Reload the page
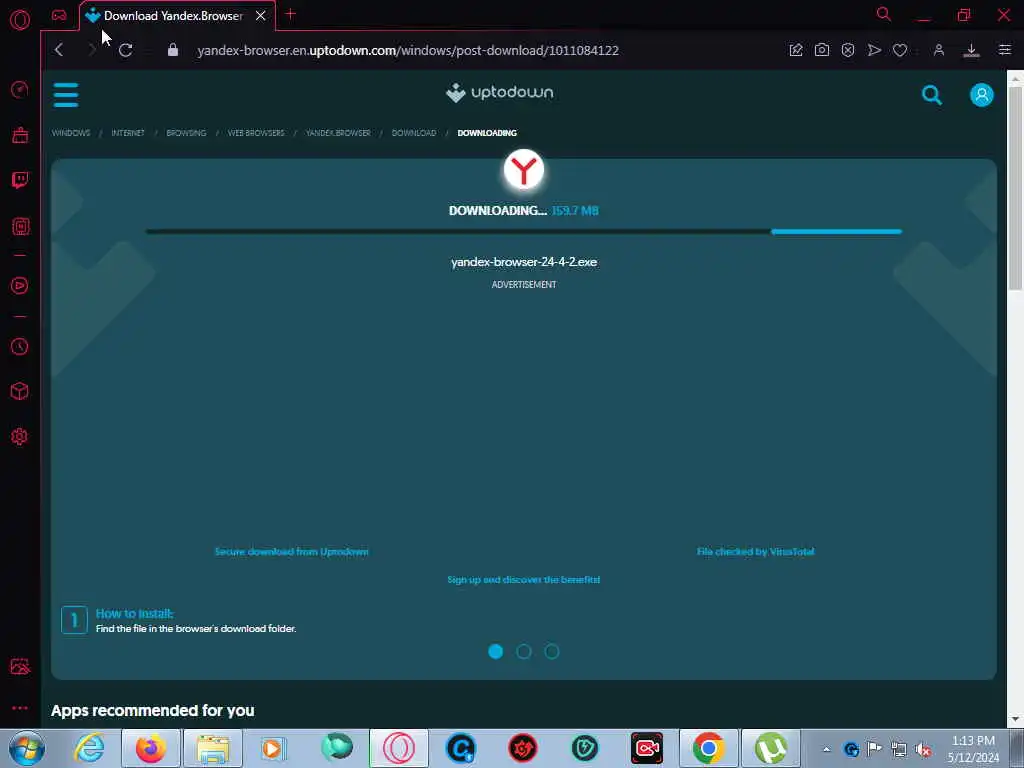This screenshot has height=768, width=1024. tap(126, 50)
